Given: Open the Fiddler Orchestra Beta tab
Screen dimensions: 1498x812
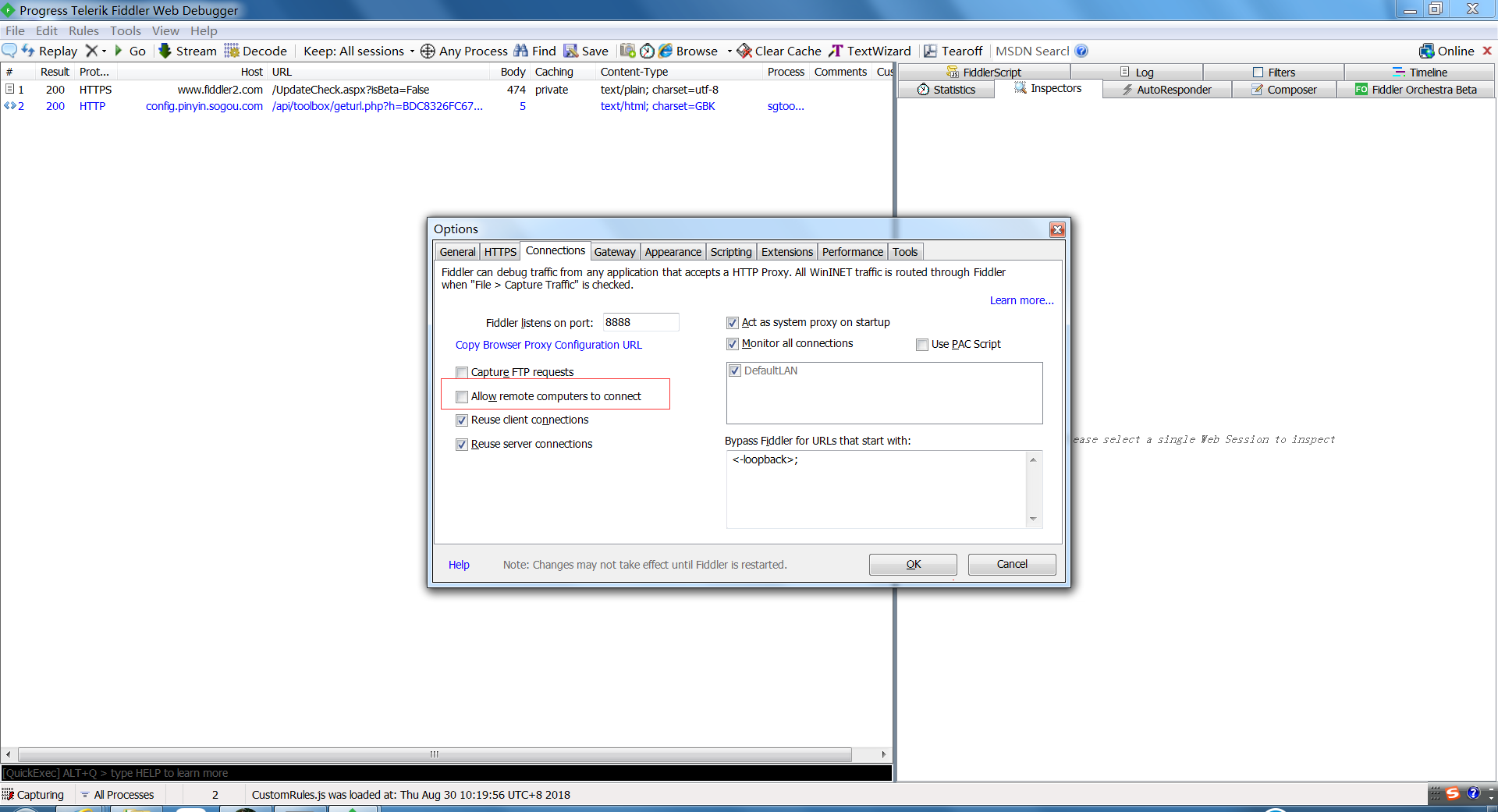Looking at the screenshot, I should 1415,90.
